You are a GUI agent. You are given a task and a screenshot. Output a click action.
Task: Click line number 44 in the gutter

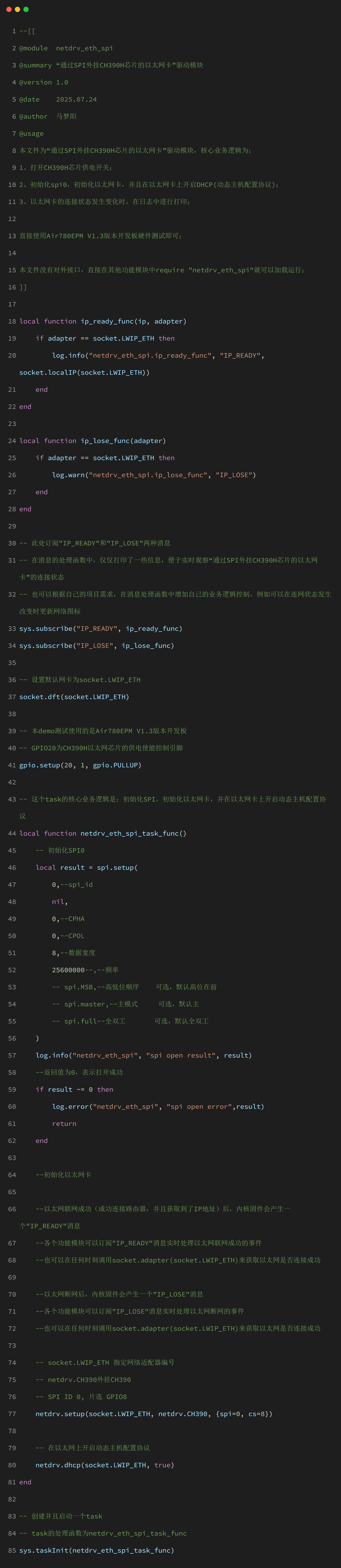(x=12, y=833)
